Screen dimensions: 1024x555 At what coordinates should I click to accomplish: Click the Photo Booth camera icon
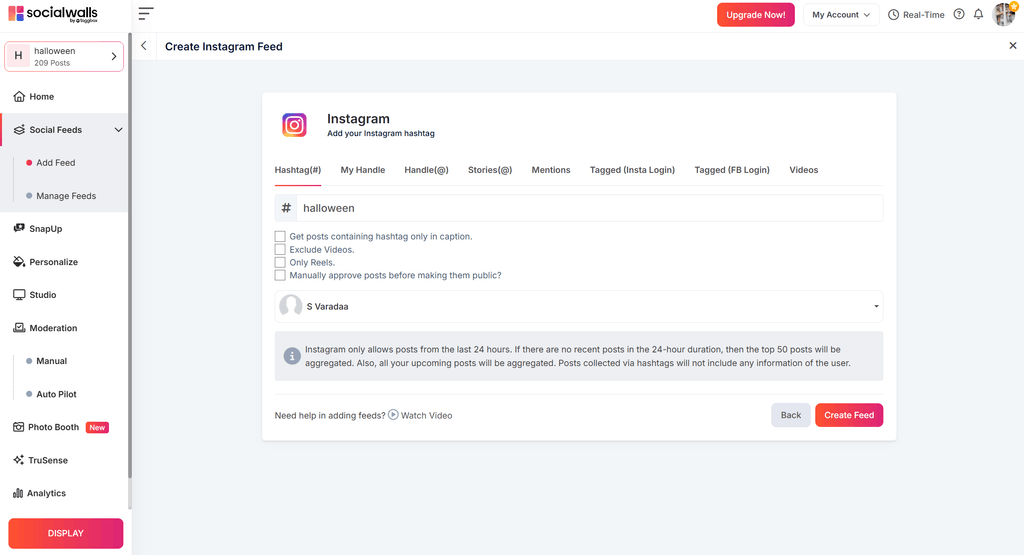pyautogui.click(x=18, y=427)
